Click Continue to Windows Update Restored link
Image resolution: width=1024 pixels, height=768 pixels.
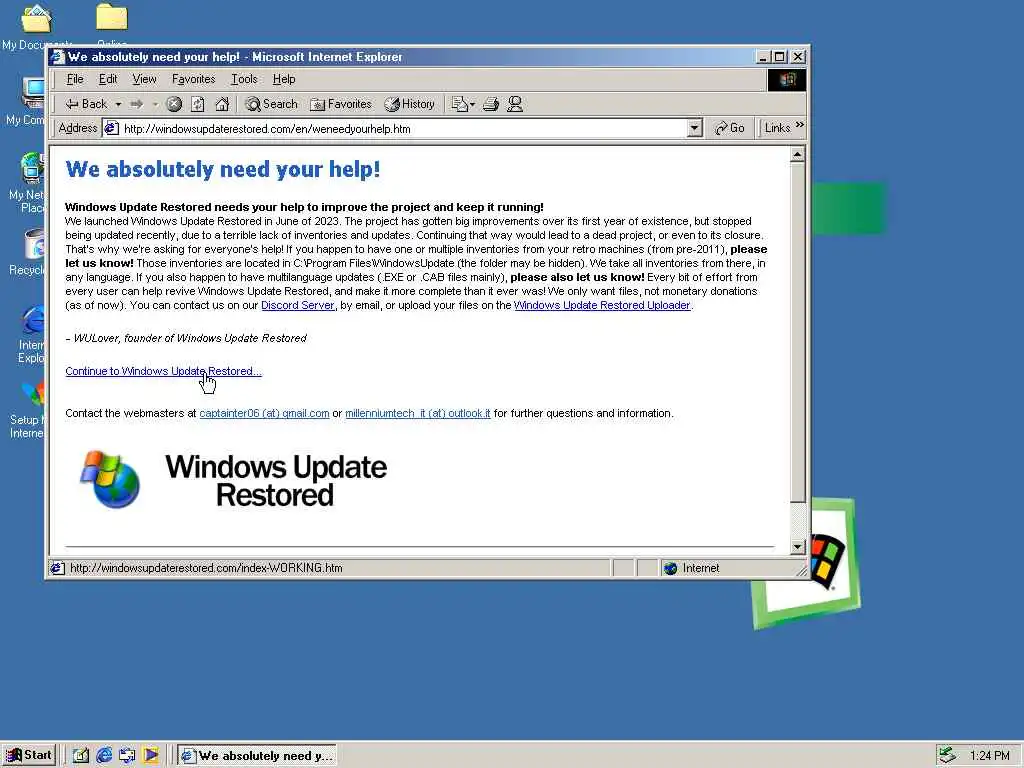pyautogui.click(x=163, y=371)
